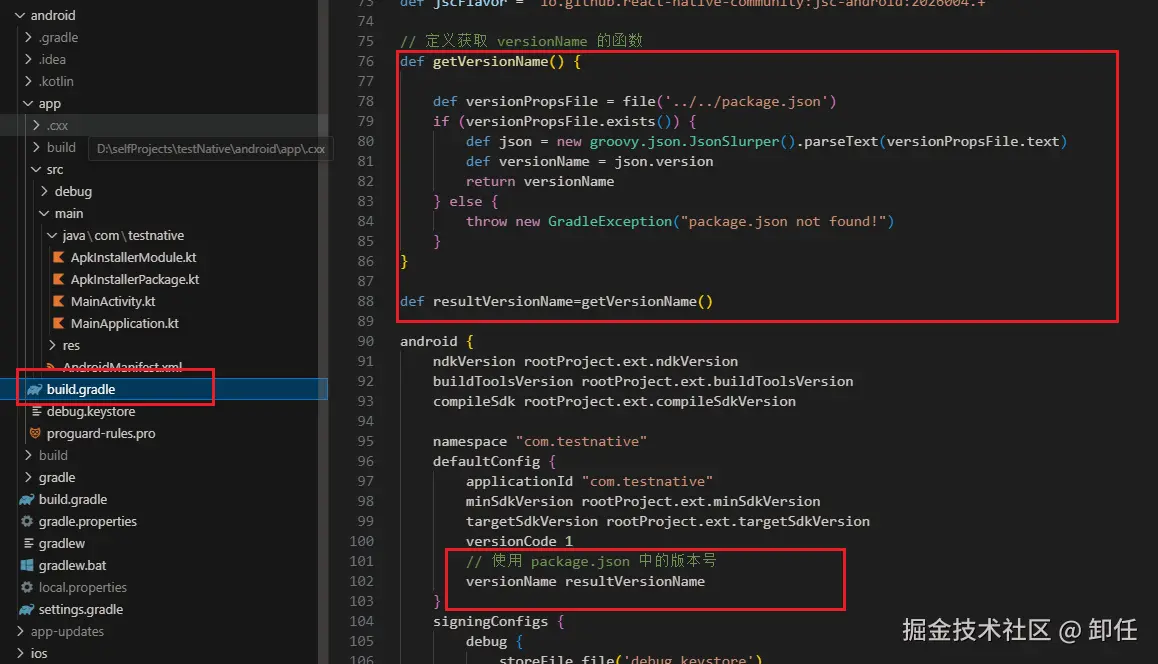Click file icon beside debug.keystore

36,411
